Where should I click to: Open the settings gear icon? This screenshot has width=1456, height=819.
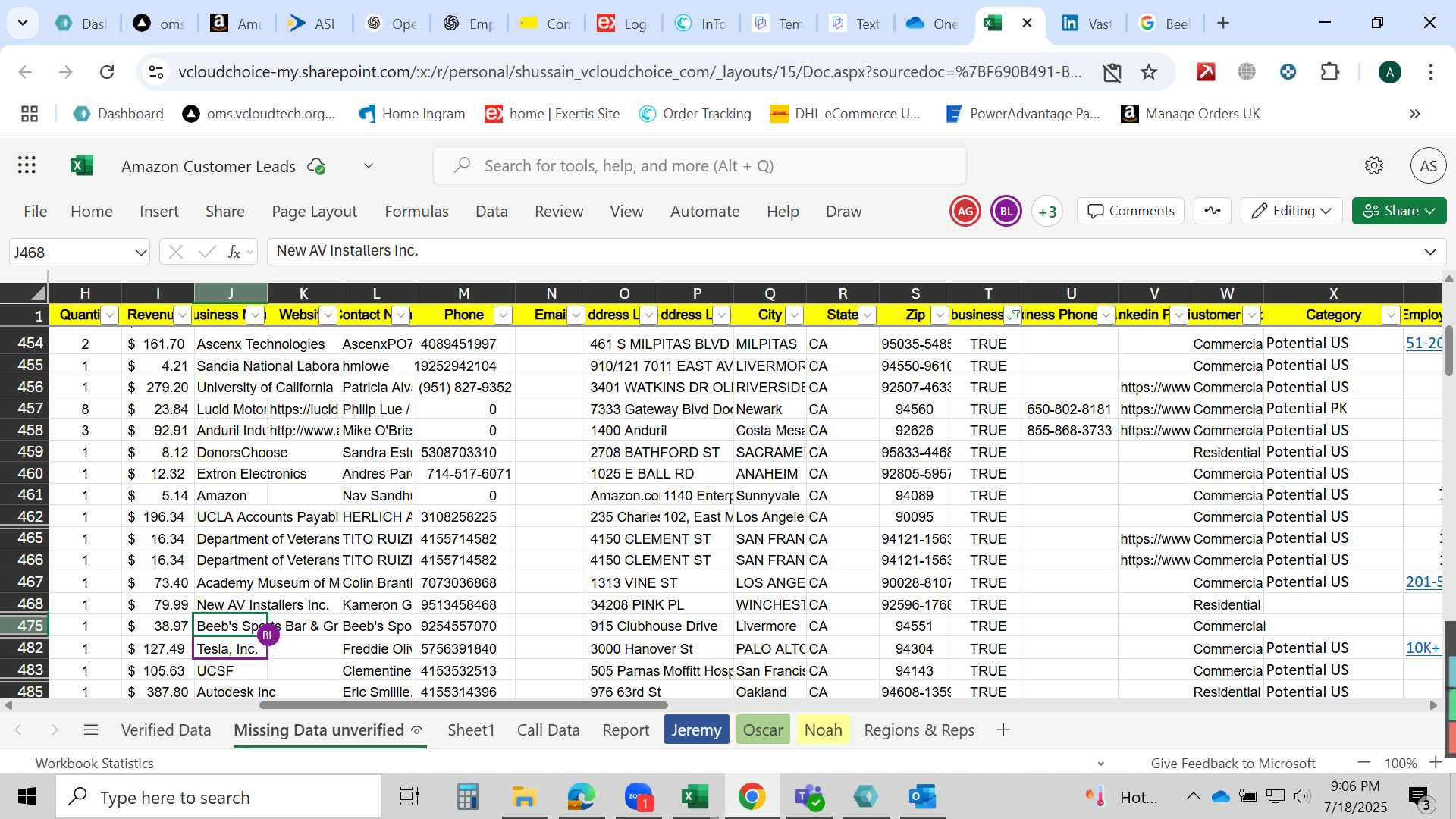point(1373,165)
